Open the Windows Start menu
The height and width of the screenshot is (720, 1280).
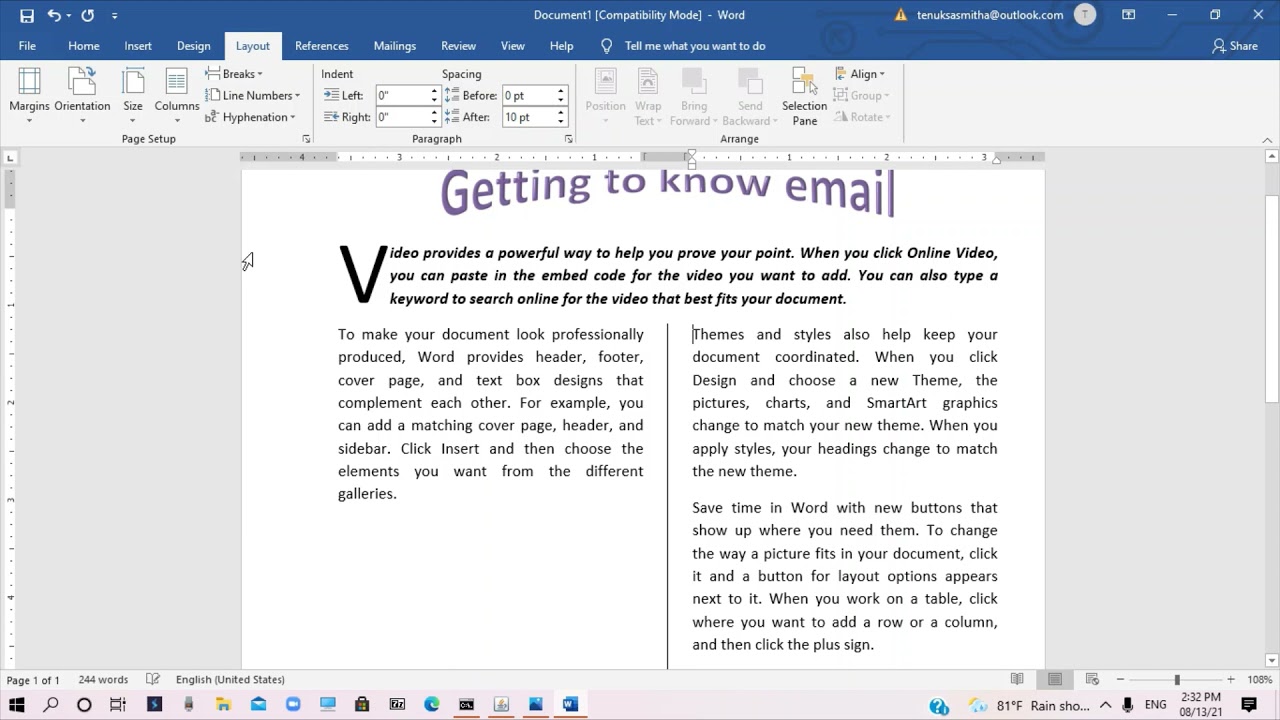17,705
